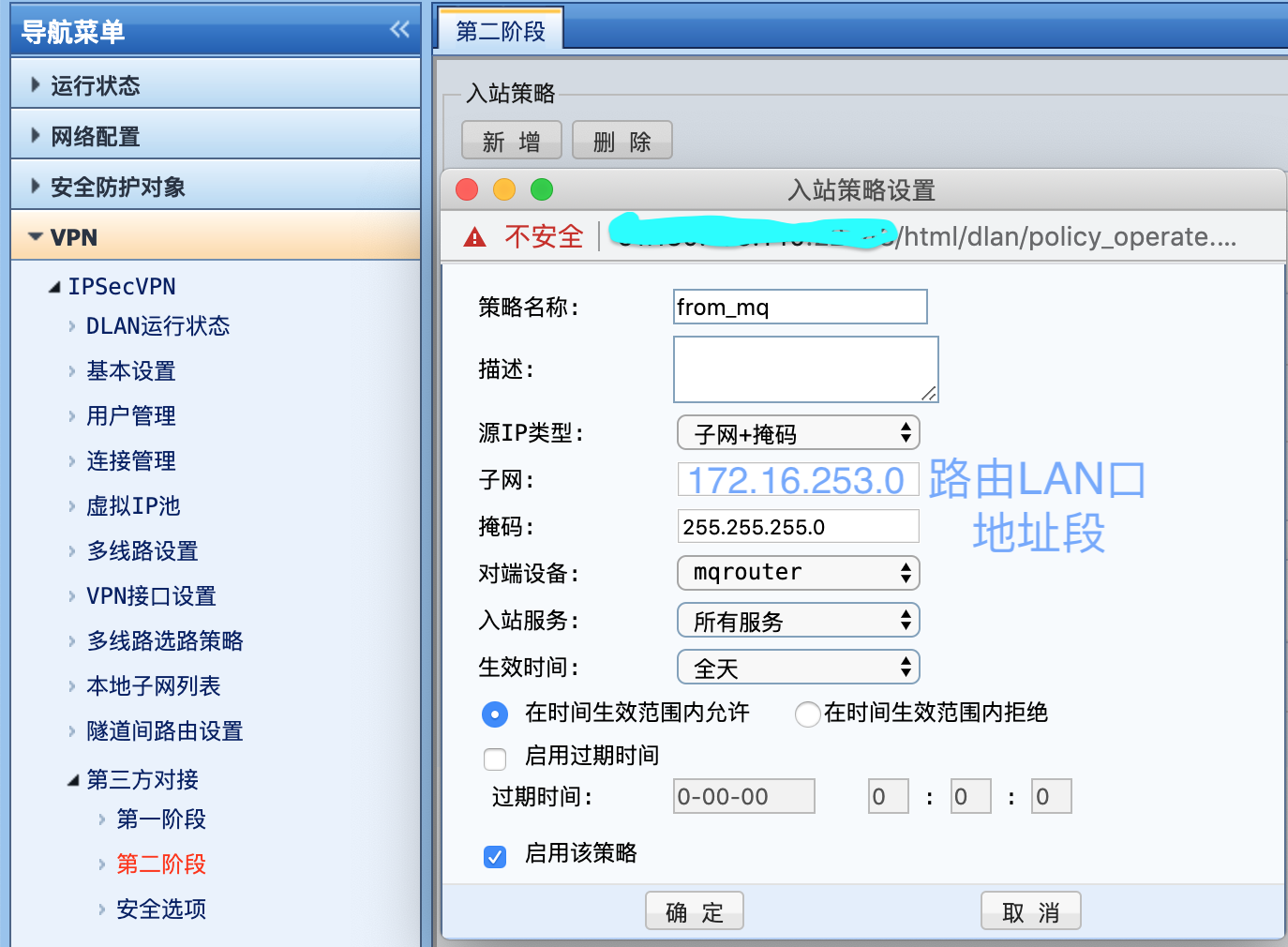Expand the 运行状态 menu section
The image size is (1288, 947).
pyautogui.click(x=36, y=85)
